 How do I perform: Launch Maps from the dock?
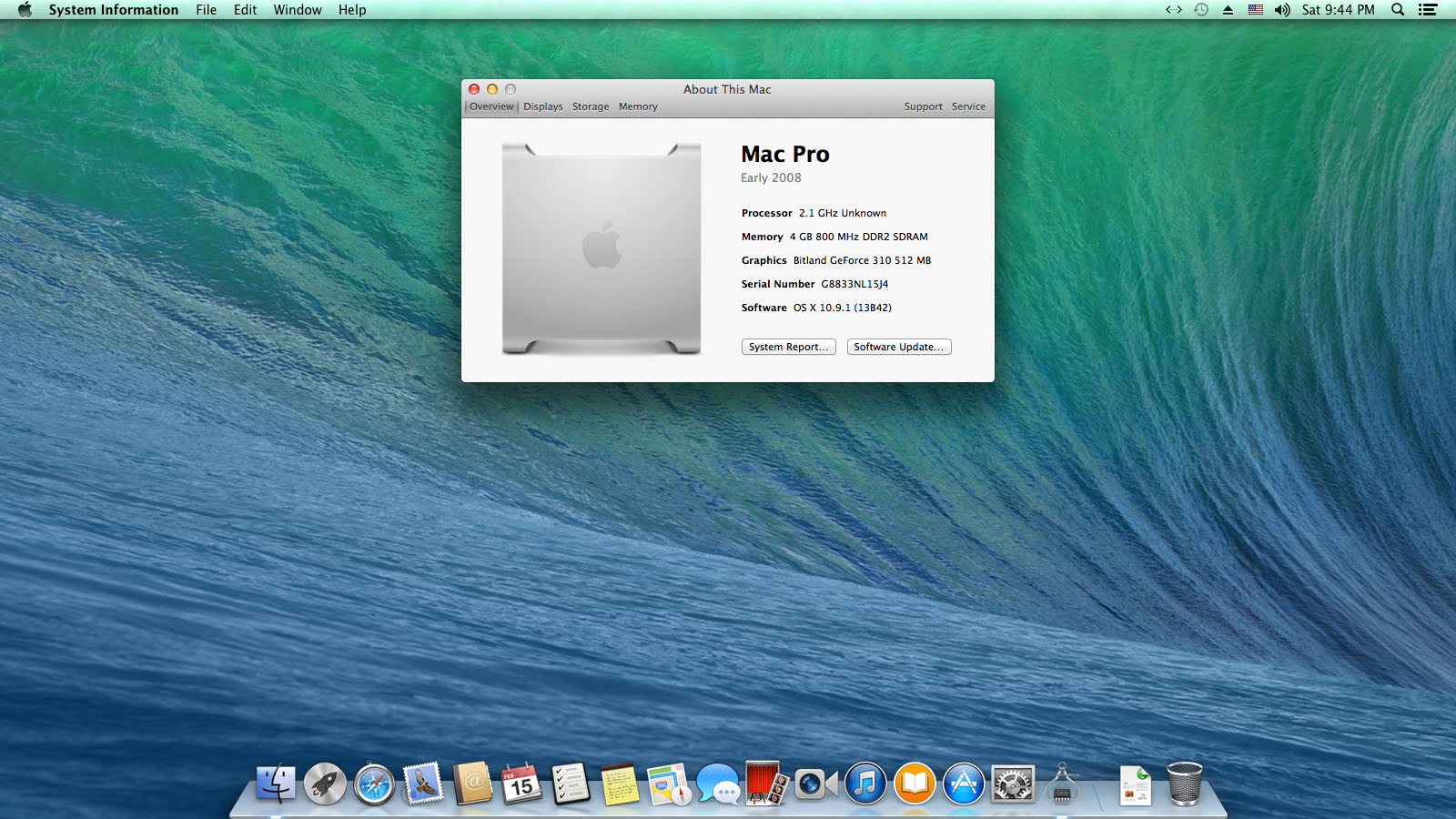point(669,784)
